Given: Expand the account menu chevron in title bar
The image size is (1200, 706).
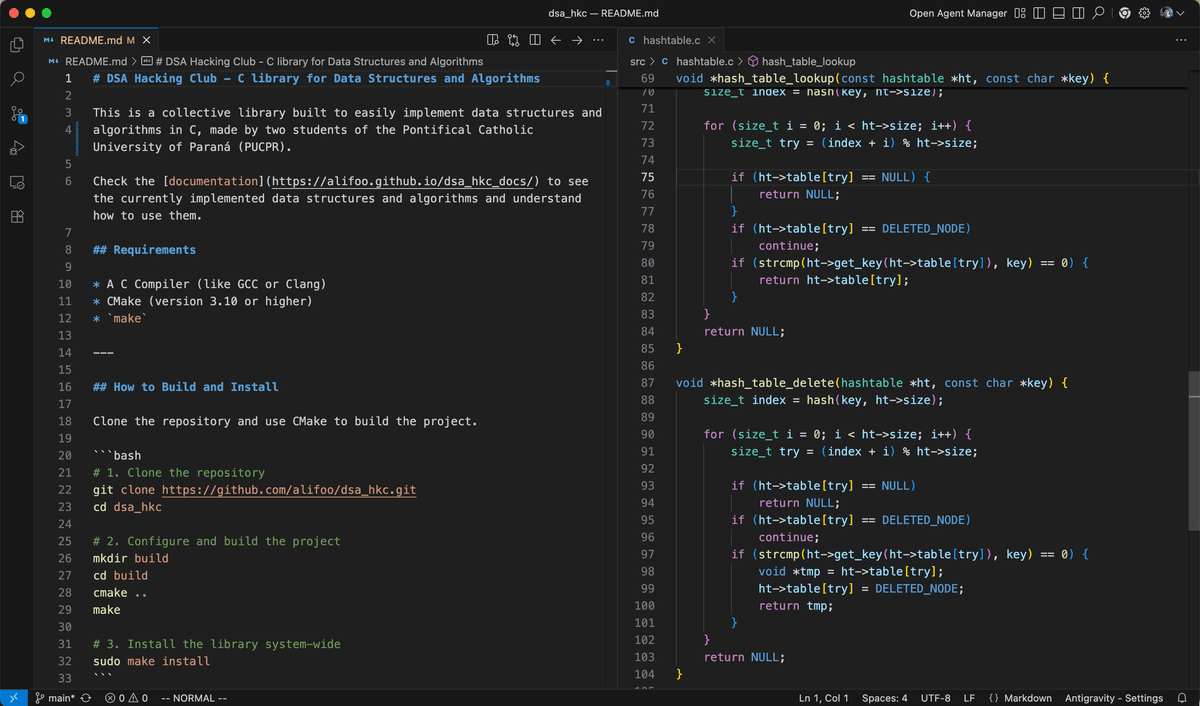Looking at the screenshot, I should tap(1181, 14).
